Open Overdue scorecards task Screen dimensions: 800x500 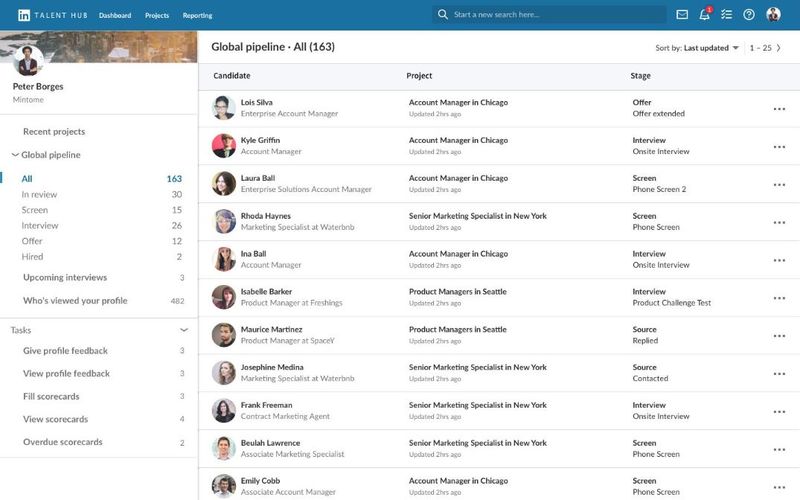[62, 442]
